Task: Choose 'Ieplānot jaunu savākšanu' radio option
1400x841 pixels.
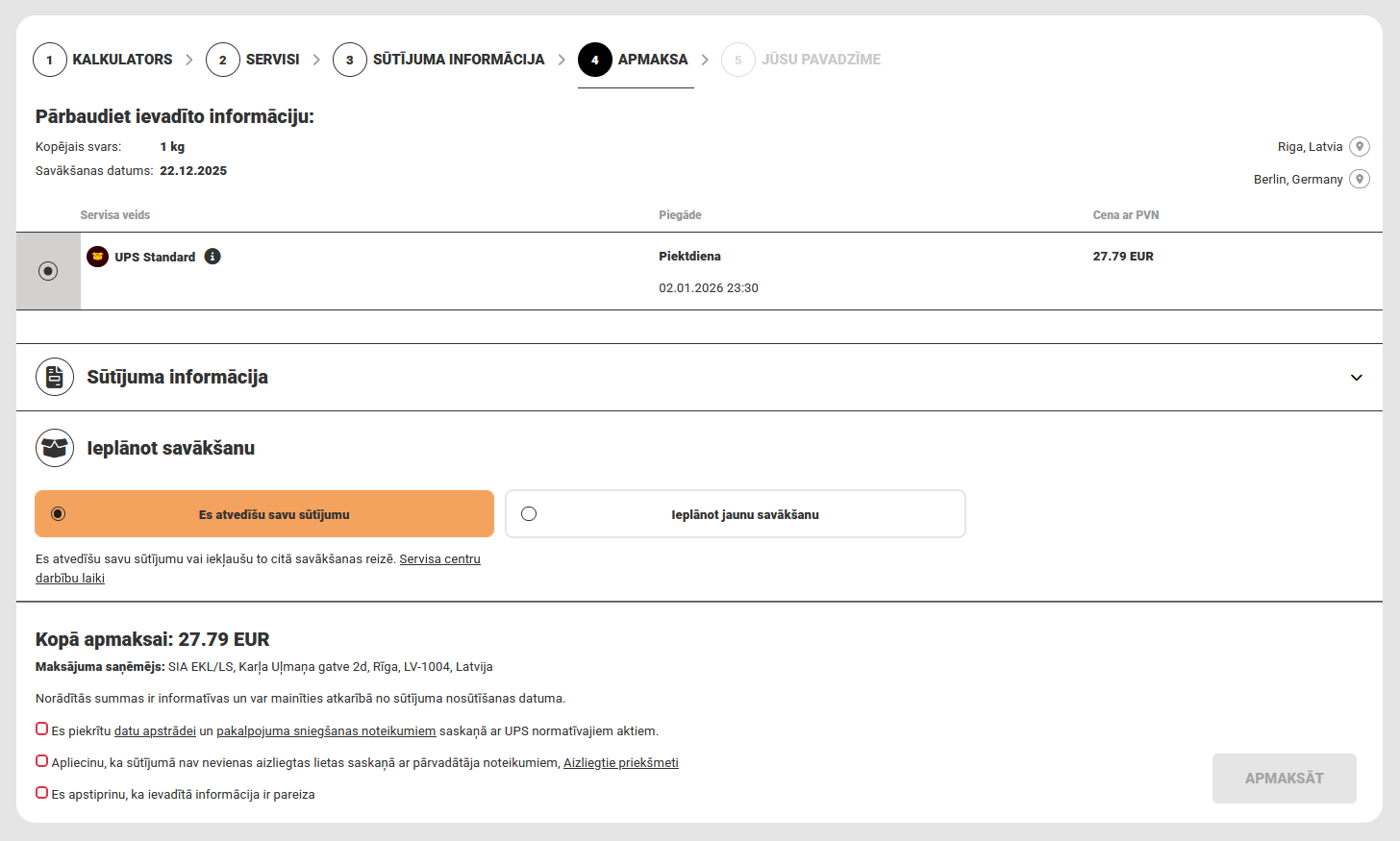Action: [x=529, y=514]
